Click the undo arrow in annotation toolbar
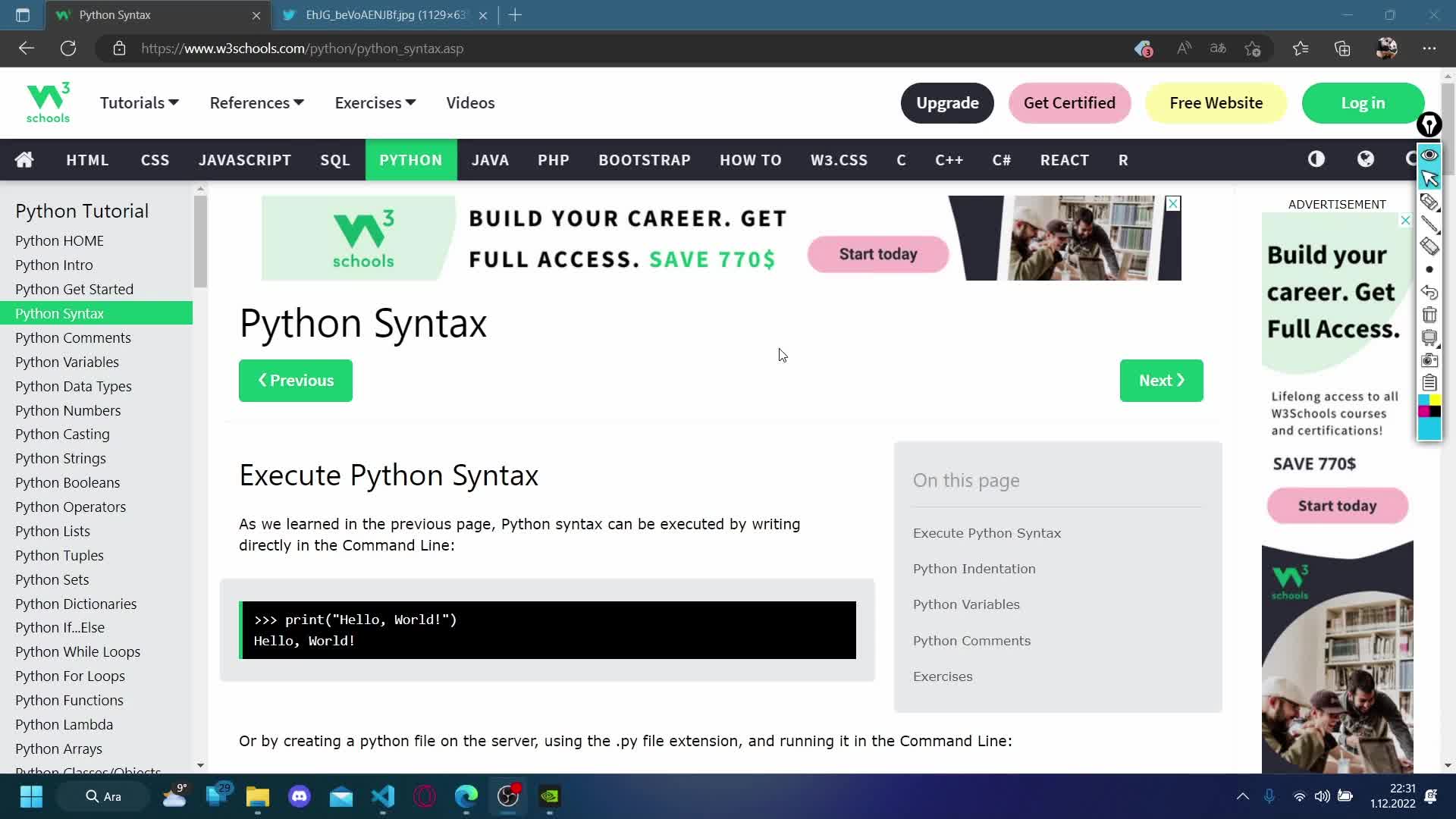The image size is (1456, 819). click(x=1429, y=292)
